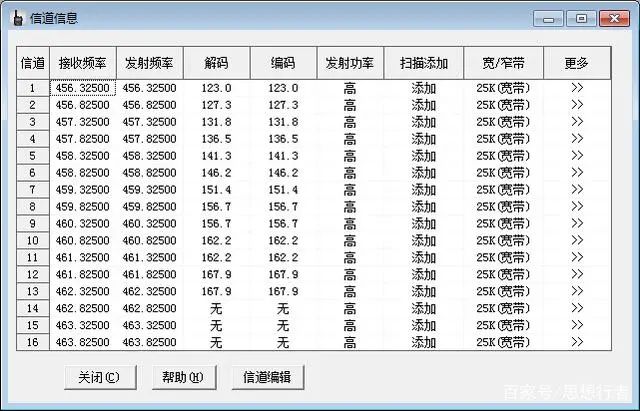This screenshot has width=640, height=411.
Task: Open more settings >> for channel 14
Action: 577,308
